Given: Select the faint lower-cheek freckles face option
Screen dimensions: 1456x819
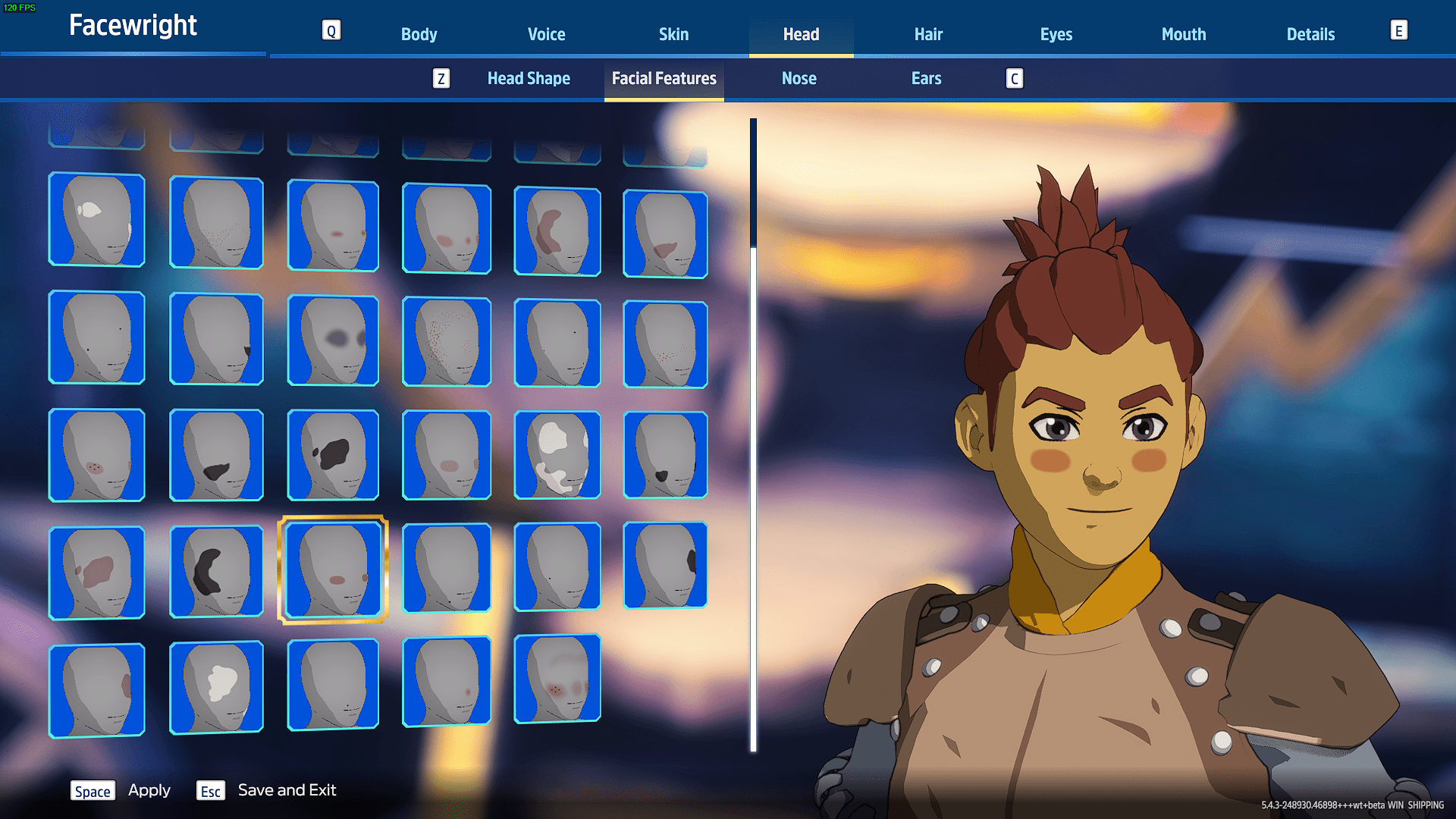Looking at the screenshot, I should click(x=216, y=222).
